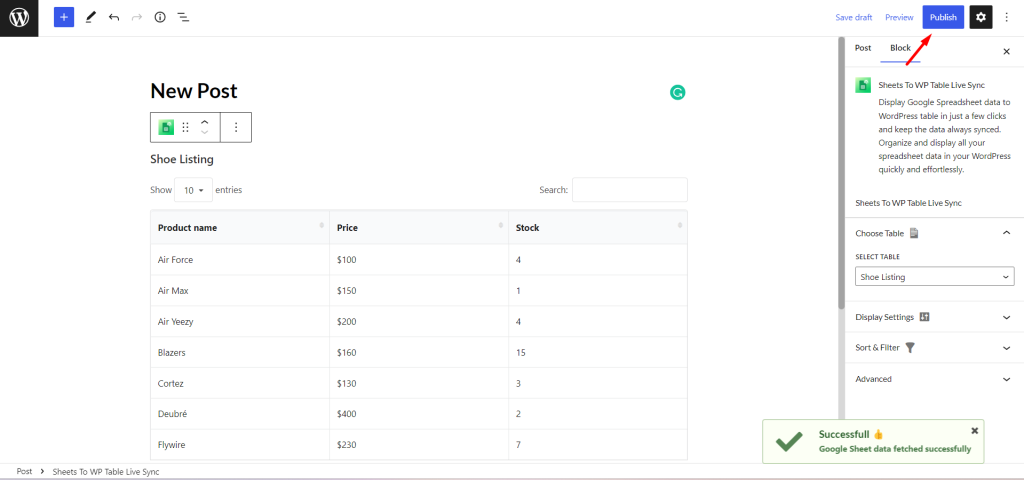1024x480 pixels.
Task: Click the green checkmark in the success notification
Action: coord(789,442)
